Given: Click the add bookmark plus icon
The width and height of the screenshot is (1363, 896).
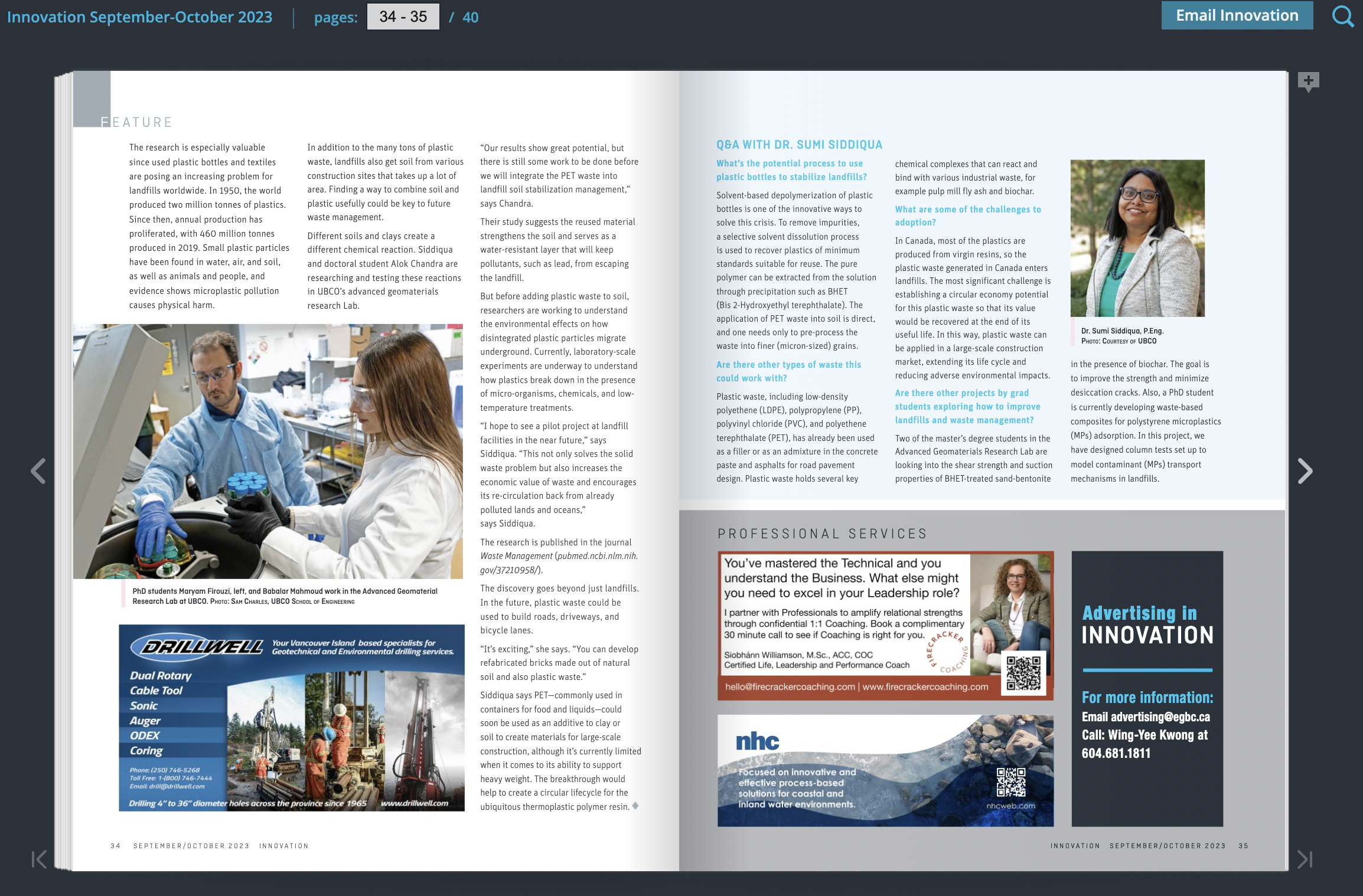Looking at the screenshot, I should pyautogui.click(x=1308, y=81).
